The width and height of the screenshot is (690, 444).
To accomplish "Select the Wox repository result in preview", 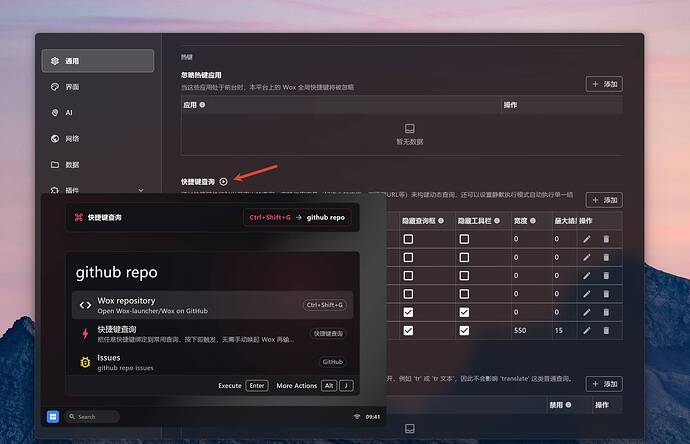I will click(213, 305).
